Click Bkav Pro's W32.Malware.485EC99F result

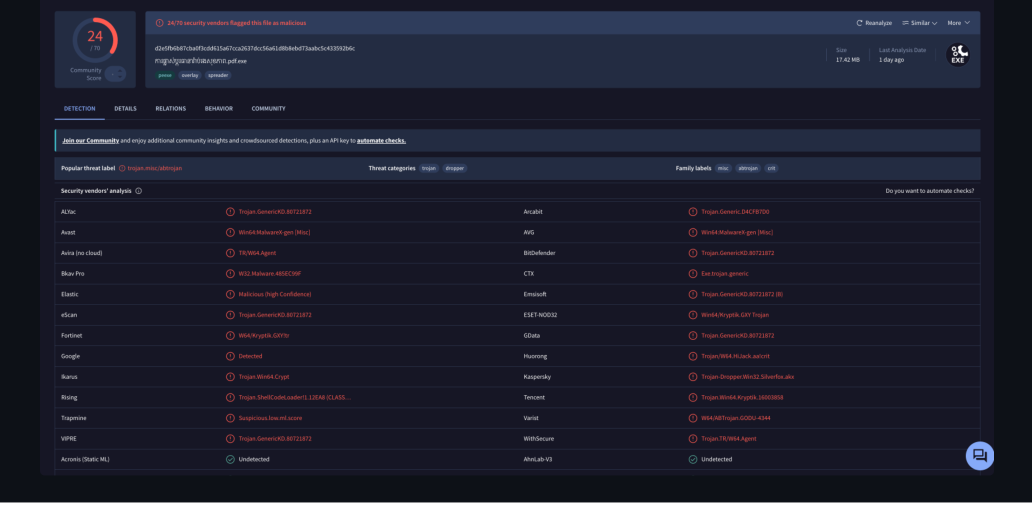pyautogui.click(x=270, y=274)
